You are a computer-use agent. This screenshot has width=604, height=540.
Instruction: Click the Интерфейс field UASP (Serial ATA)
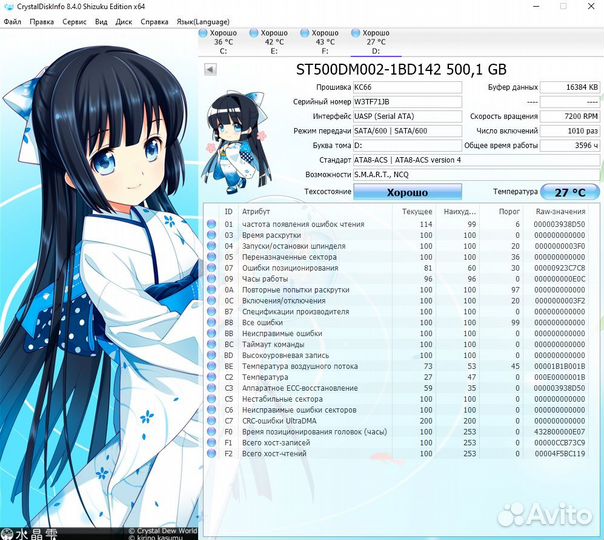click(407, 116)
